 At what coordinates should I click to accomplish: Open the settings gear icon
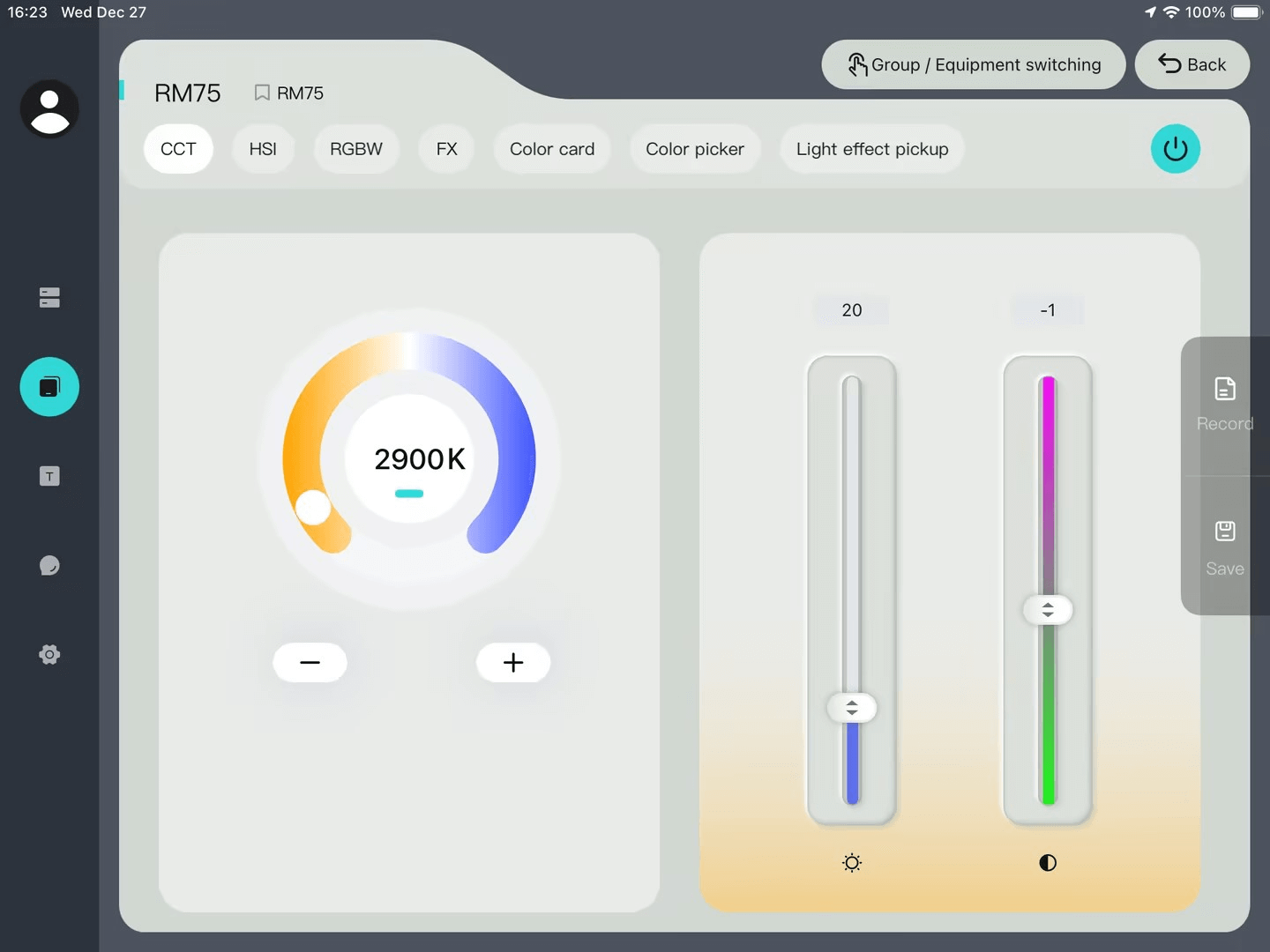49,655
